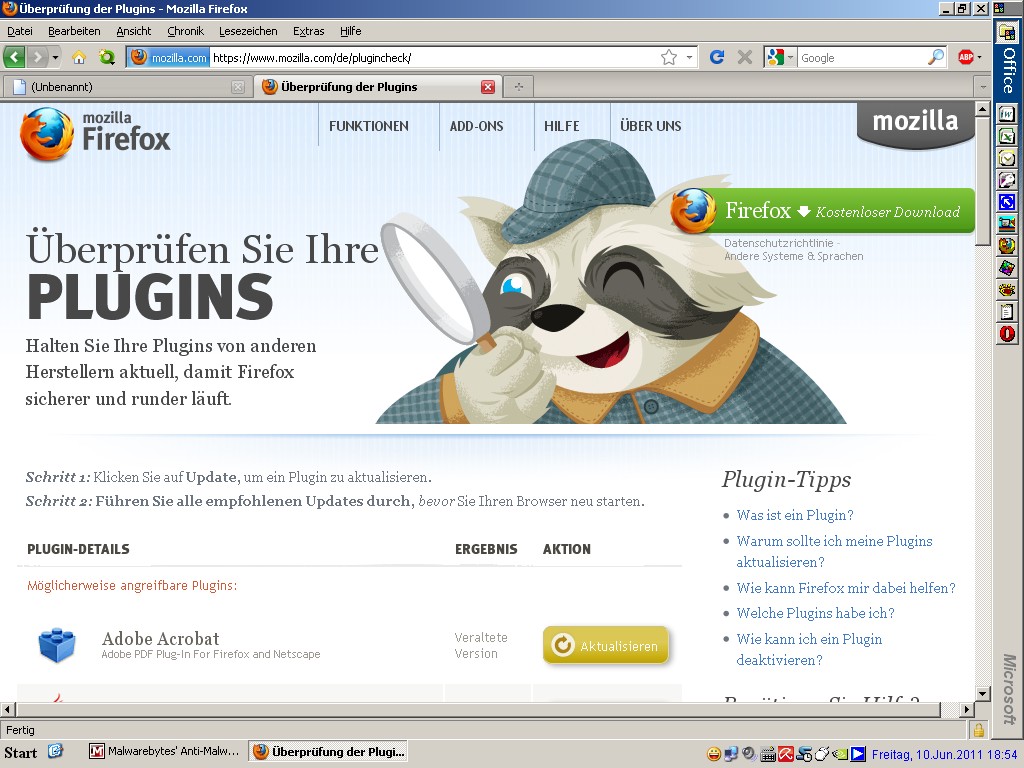
Task: Click the green refresh toolbar icon beside Home
Action: tap(106, 57)
